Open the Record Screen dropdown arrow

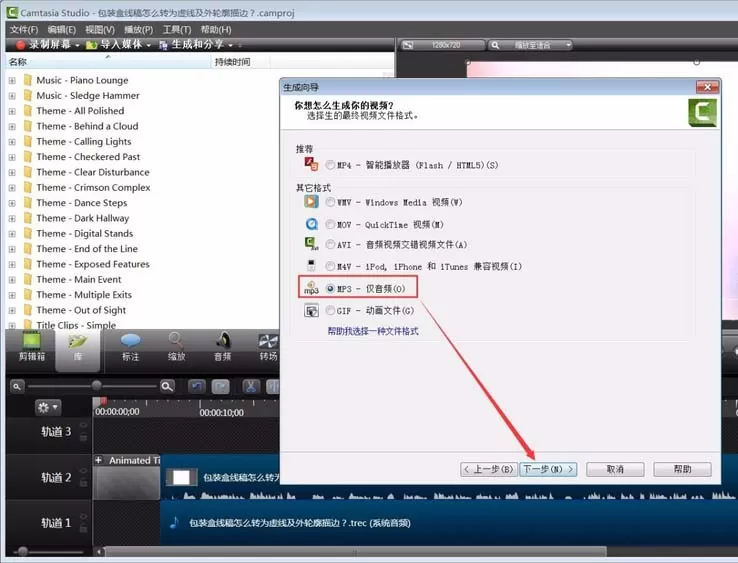point(78,45)
